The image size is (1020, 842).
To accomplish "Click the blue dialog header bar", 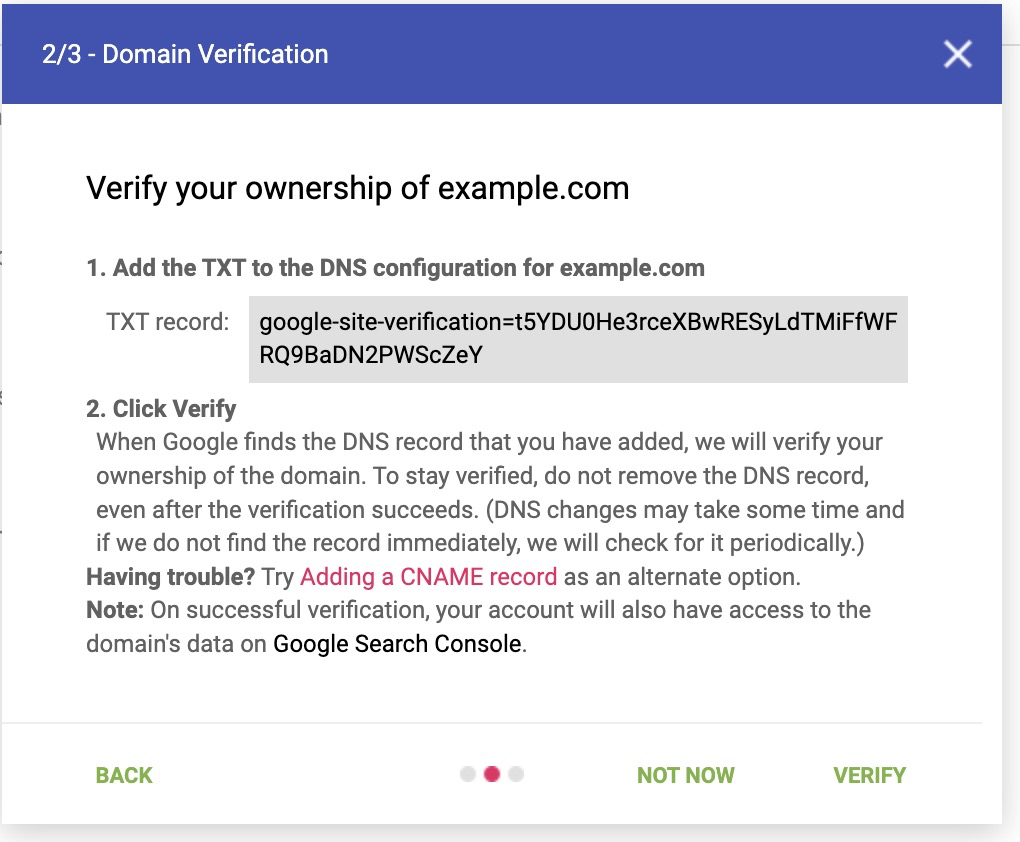I will pos(600,54).
